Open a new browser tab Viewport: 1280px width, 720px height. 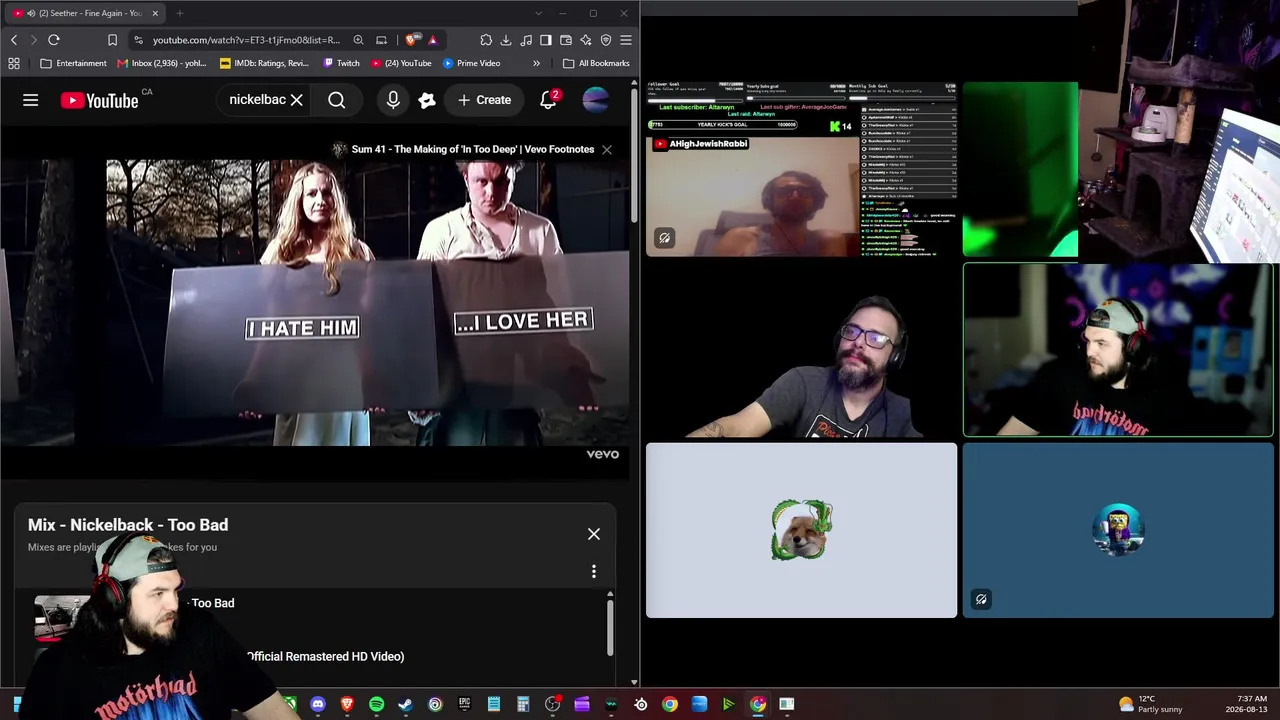[x=180, y=13]
